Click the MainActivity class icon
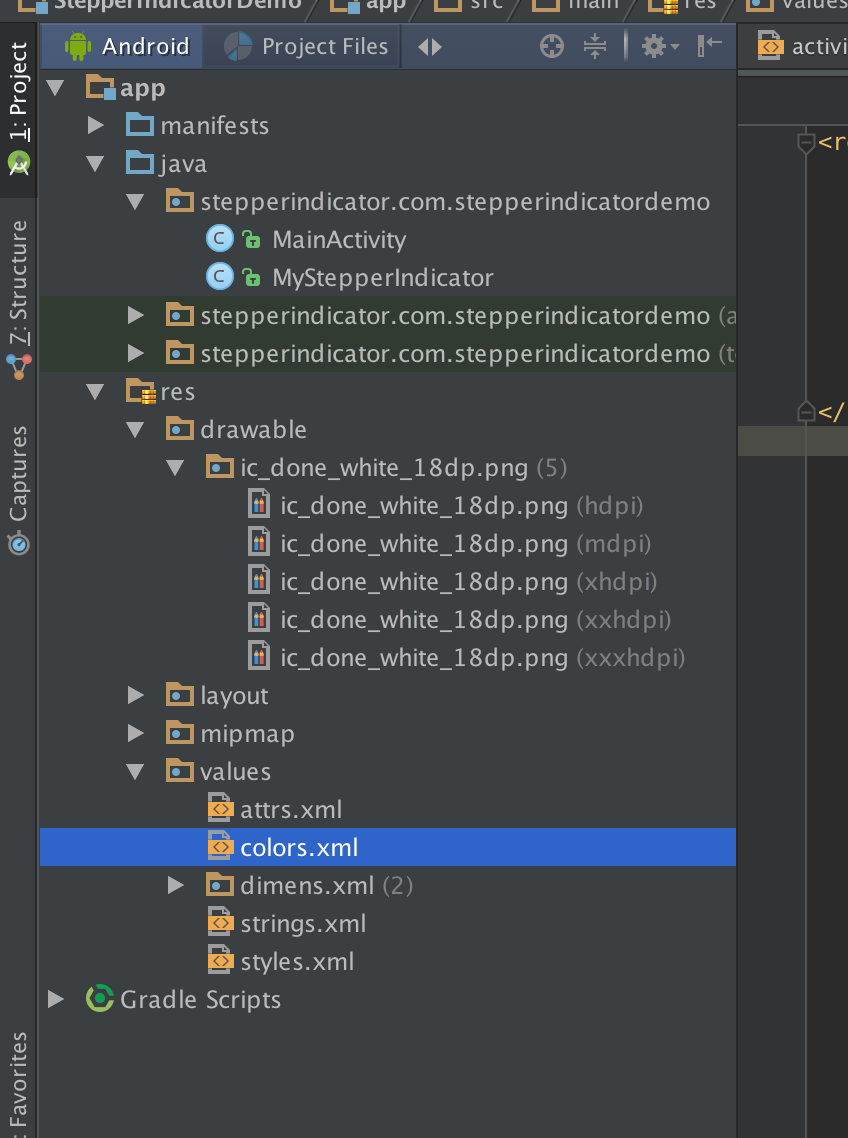 (x=219, y=239)
